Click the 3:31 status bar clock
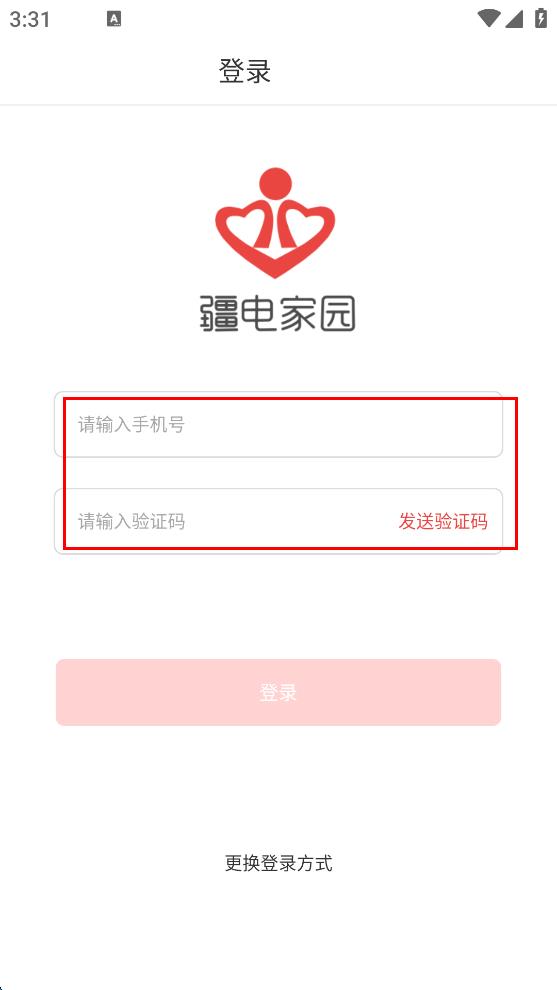The width and height of the screenshot is (557, 990). 30,20
